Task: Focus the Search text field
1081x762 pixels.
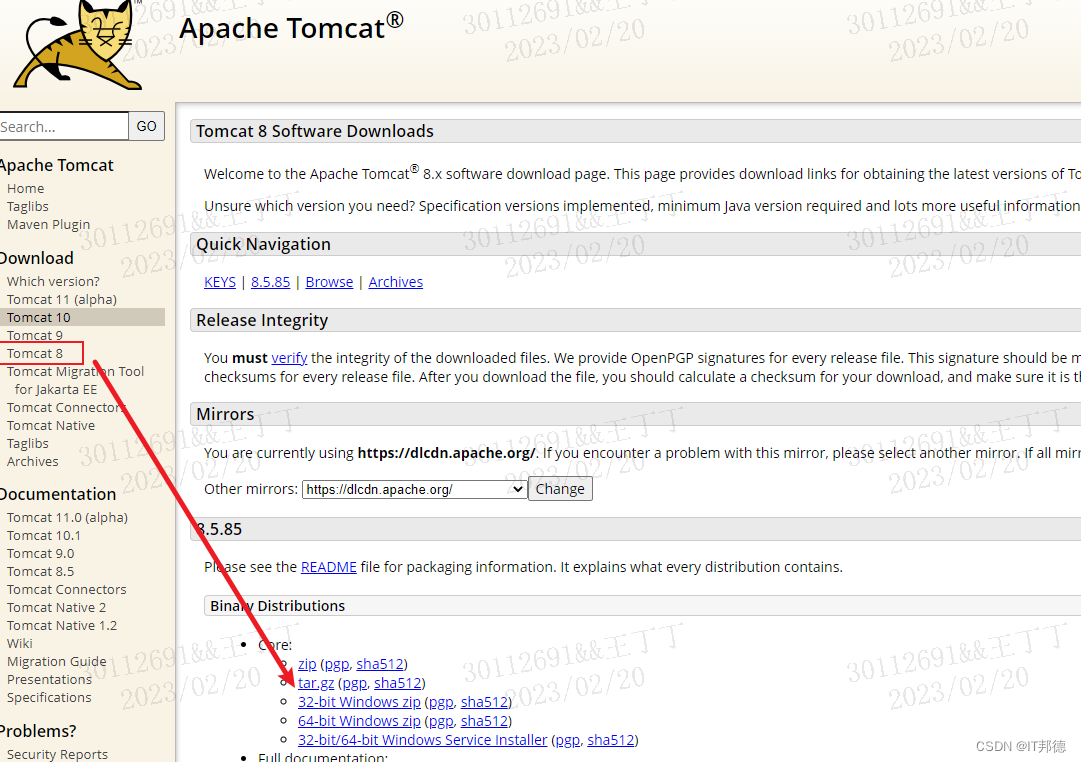Action: pos(63,126)
